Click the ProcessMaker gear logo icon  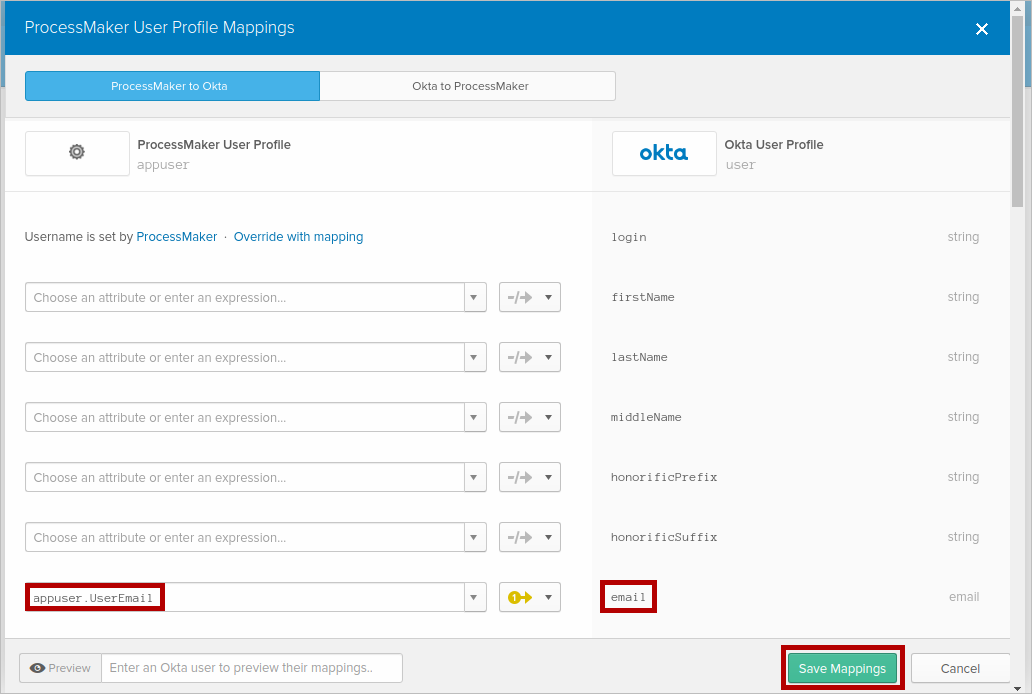77,153
